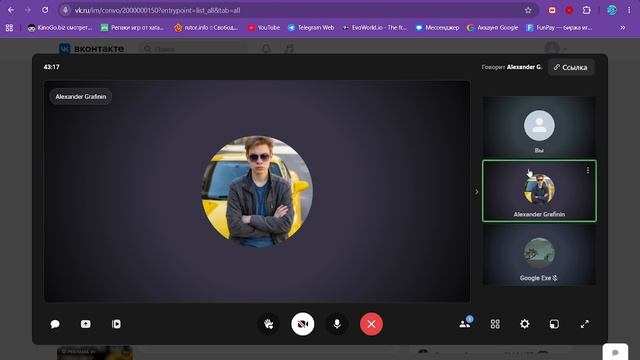This screenshot has height=360, width=640.
Task: Select your own participant tile
Action: point(539,126)
